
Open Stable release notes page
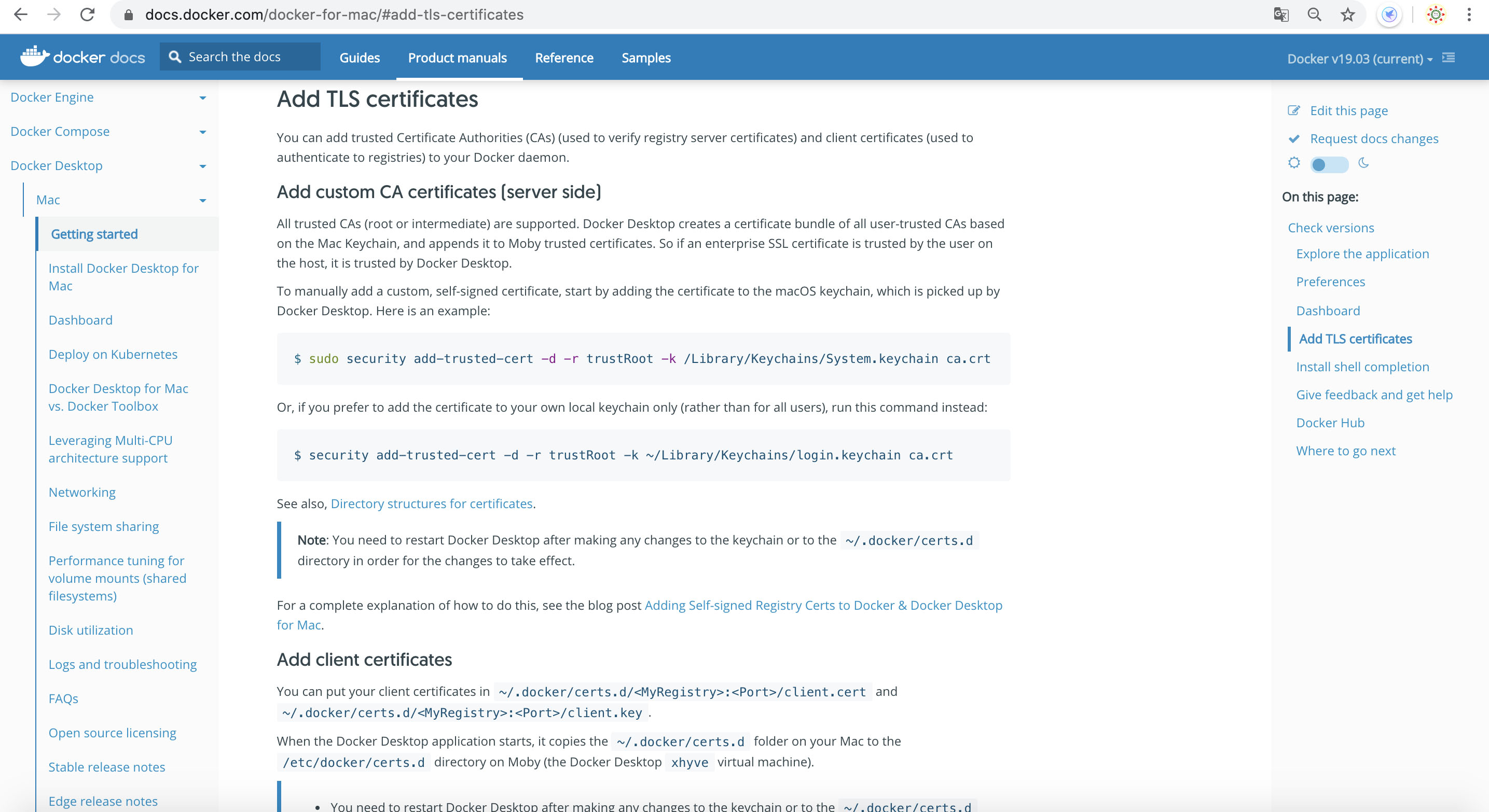pyautogui.click(x=107, y=767)
